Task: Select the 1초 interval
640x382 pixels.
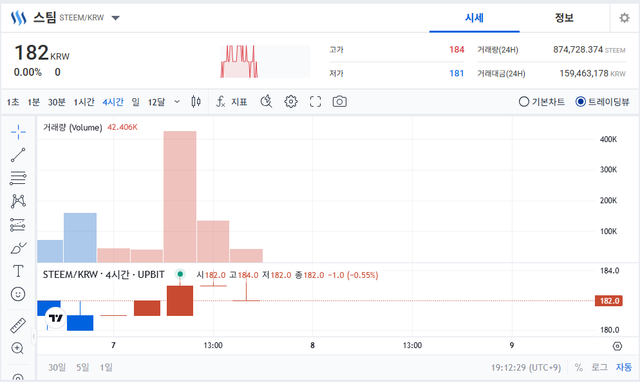Action: [13, 102]
